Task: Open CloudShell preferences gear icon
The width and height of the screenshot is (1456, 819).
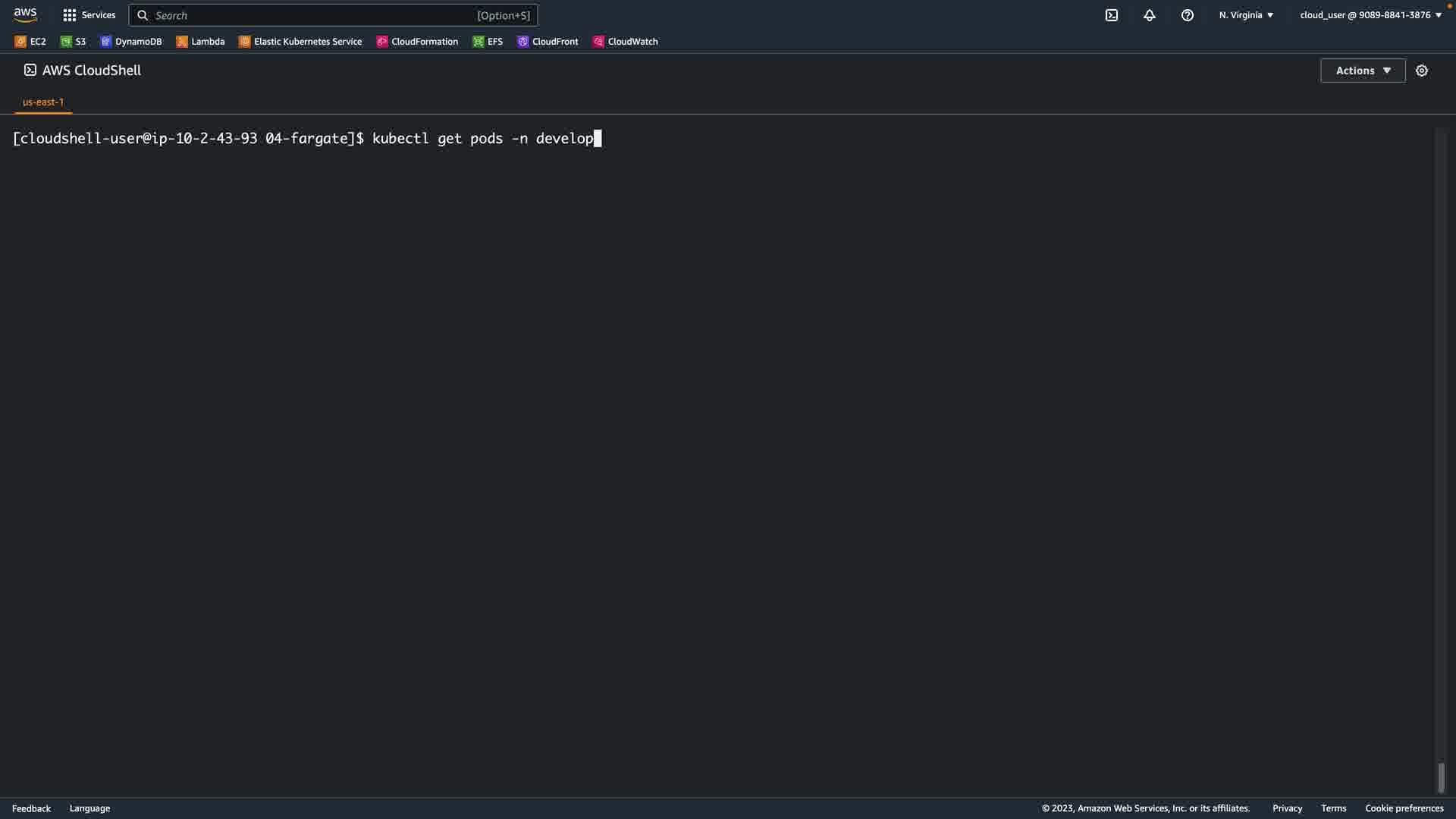Action: [1421, 71]
